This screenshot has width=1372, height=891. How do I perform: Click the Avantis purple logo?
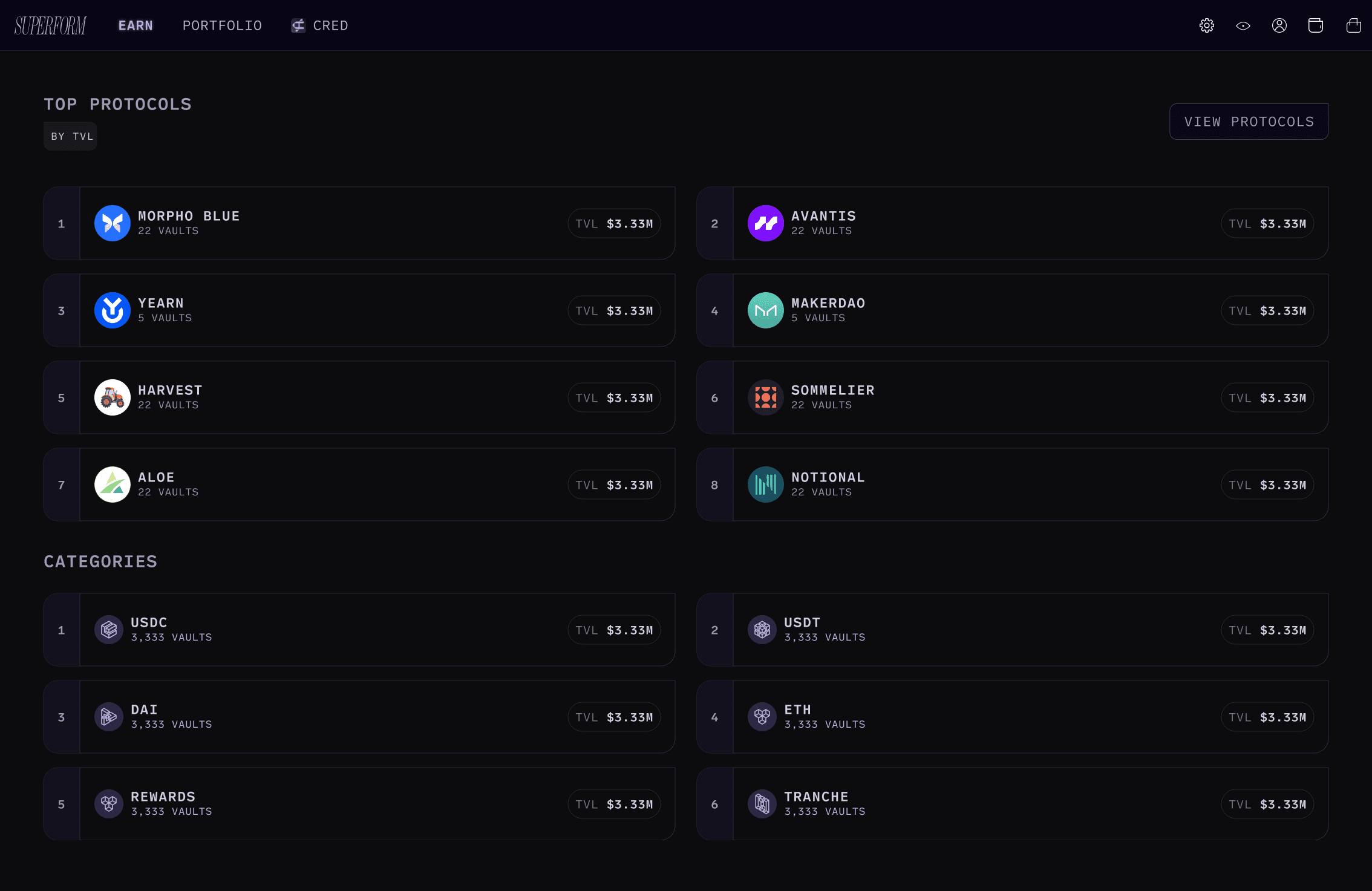pyautogui.click(x=765, y=223)
